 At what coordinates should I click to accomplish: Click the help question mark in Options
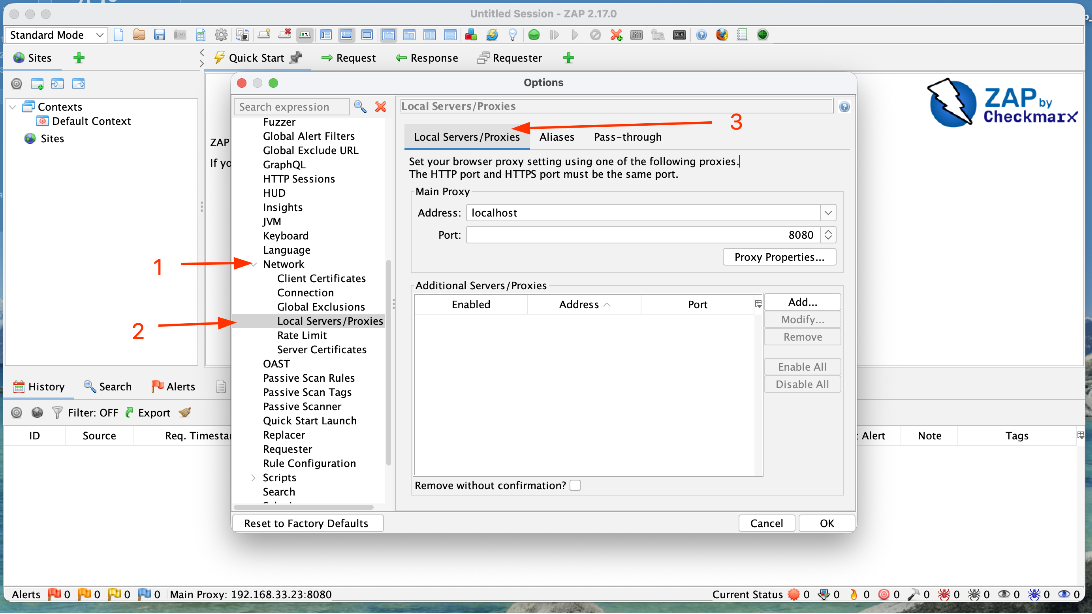(x=844, y=107)
